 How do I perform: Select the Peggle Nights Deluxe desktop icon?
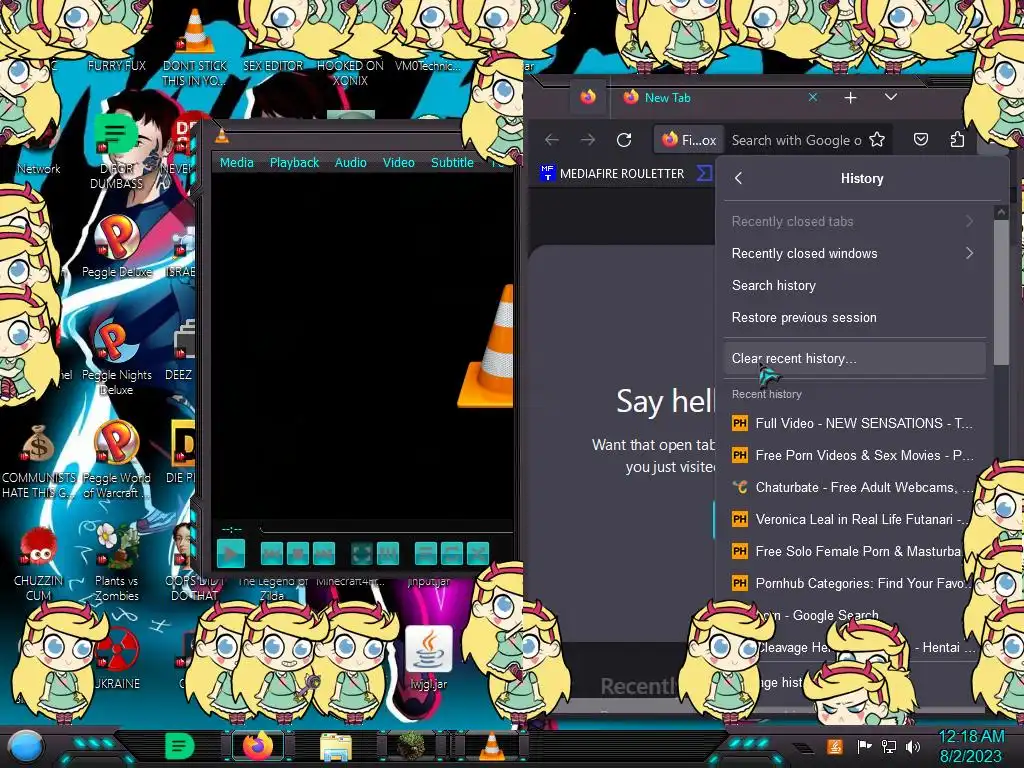click(x=117, y=359)
